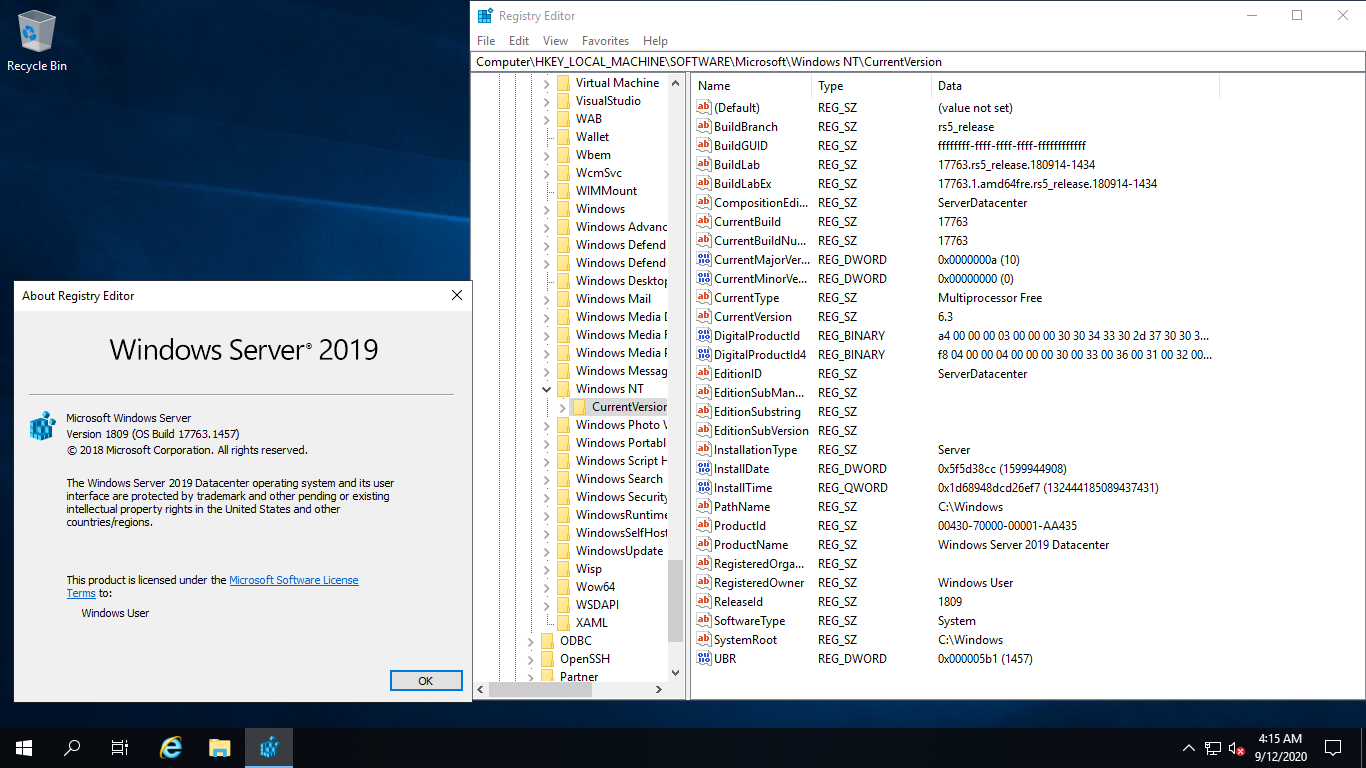Viewport: 1366px width, 768px height.
Task: Expand the CurrentVersion key arrow
Action: coord(562,407)
